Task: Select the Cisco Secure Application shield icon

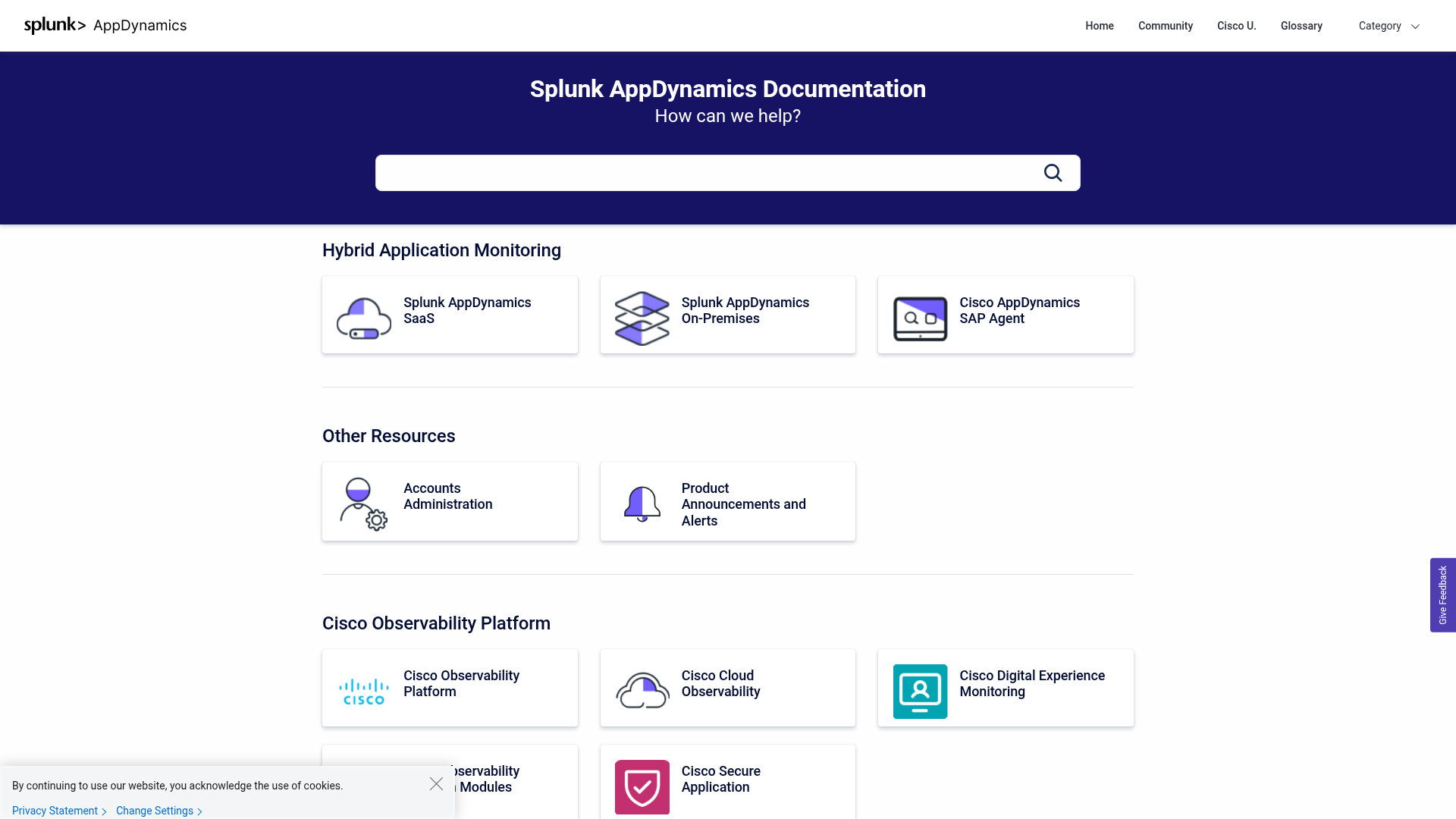Action: (x=642, y=787)
